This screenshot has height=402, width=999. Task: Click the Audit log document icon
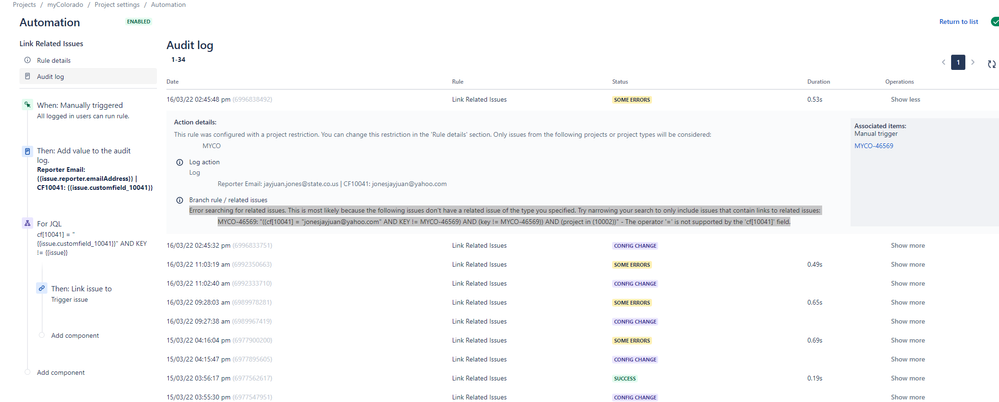pyautogui.click(x=27, y=76)
